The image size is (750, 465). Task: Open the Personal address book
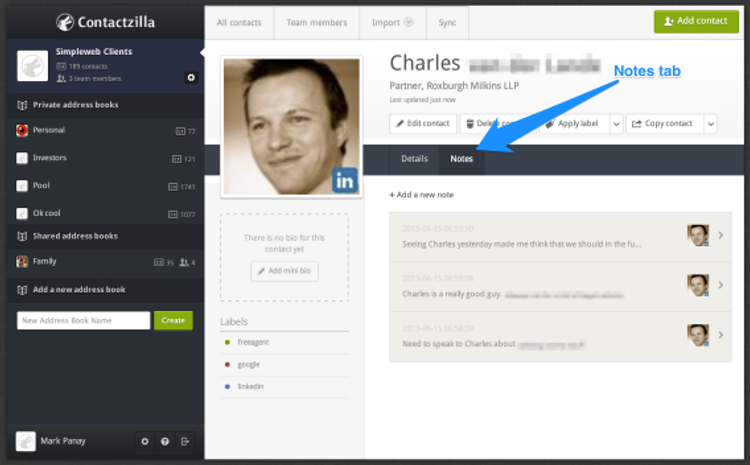105,130
